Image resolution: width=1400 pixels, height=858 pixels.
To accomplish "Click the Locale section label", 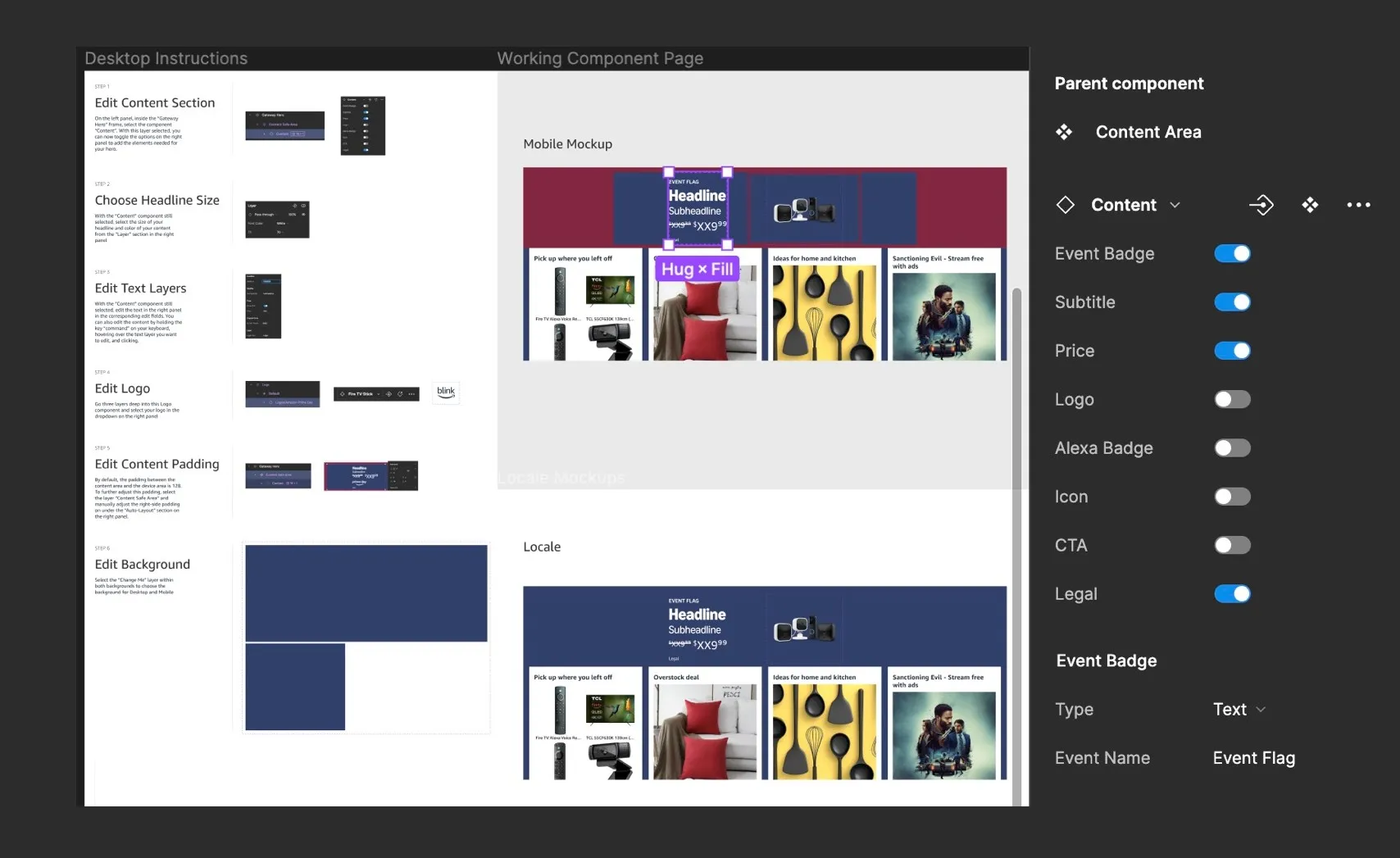I will (x=542, y=547).
